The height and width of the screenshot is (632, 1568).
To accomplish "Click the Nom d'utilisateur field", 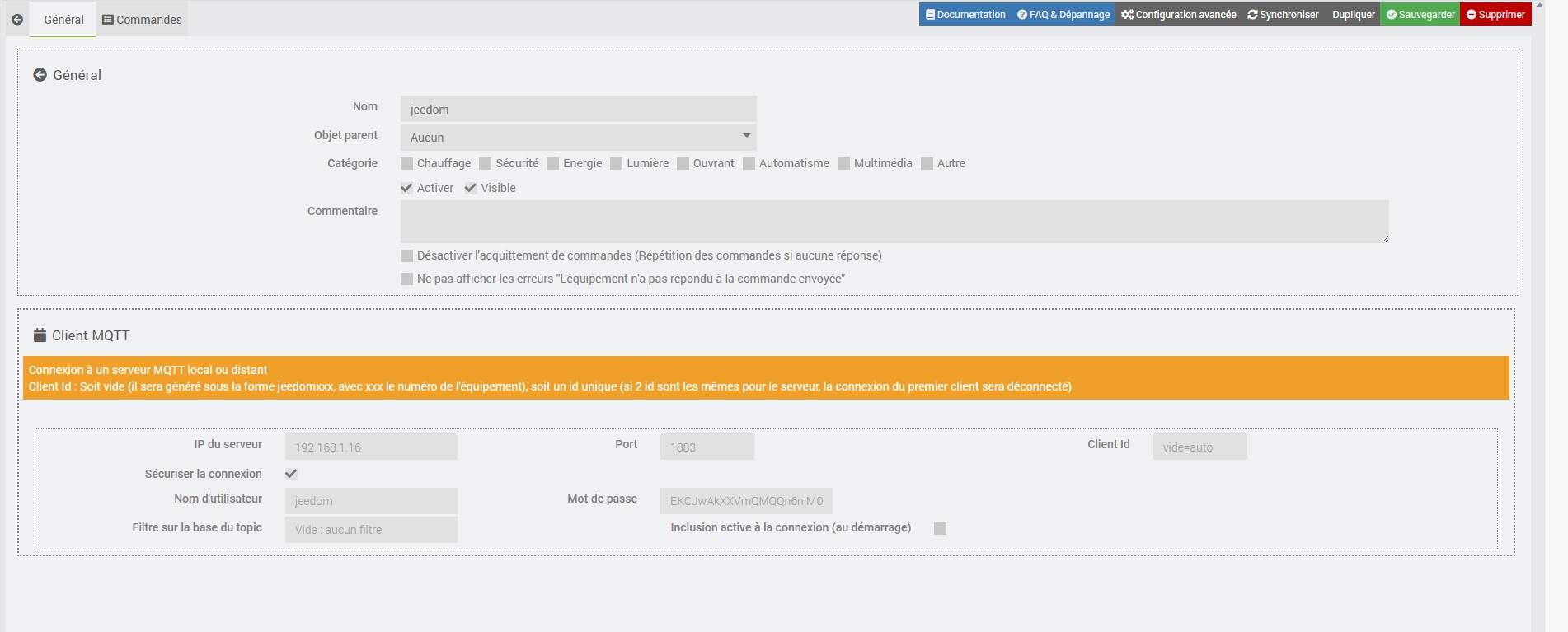I will point(371,501).
